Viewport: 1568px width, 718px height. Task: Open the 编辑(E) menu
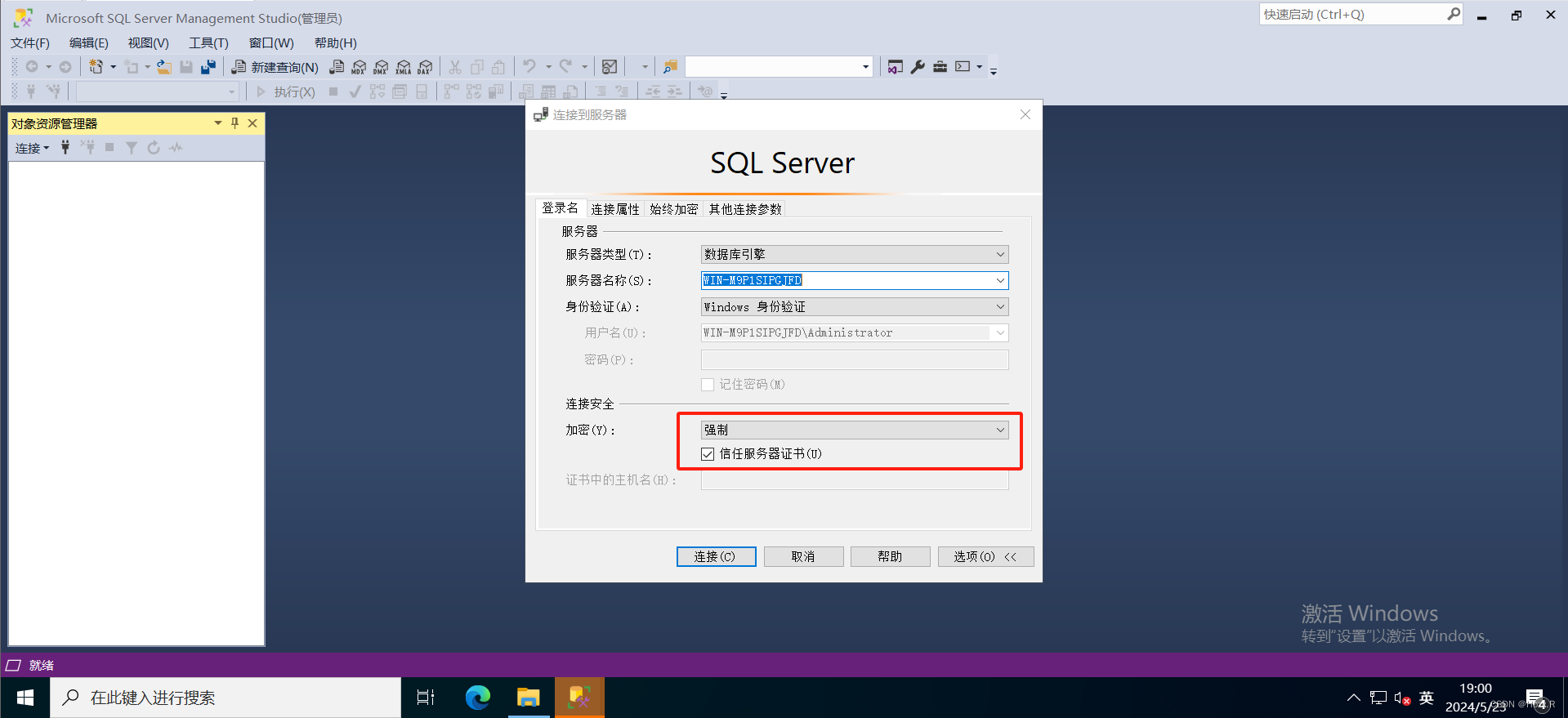89,43
